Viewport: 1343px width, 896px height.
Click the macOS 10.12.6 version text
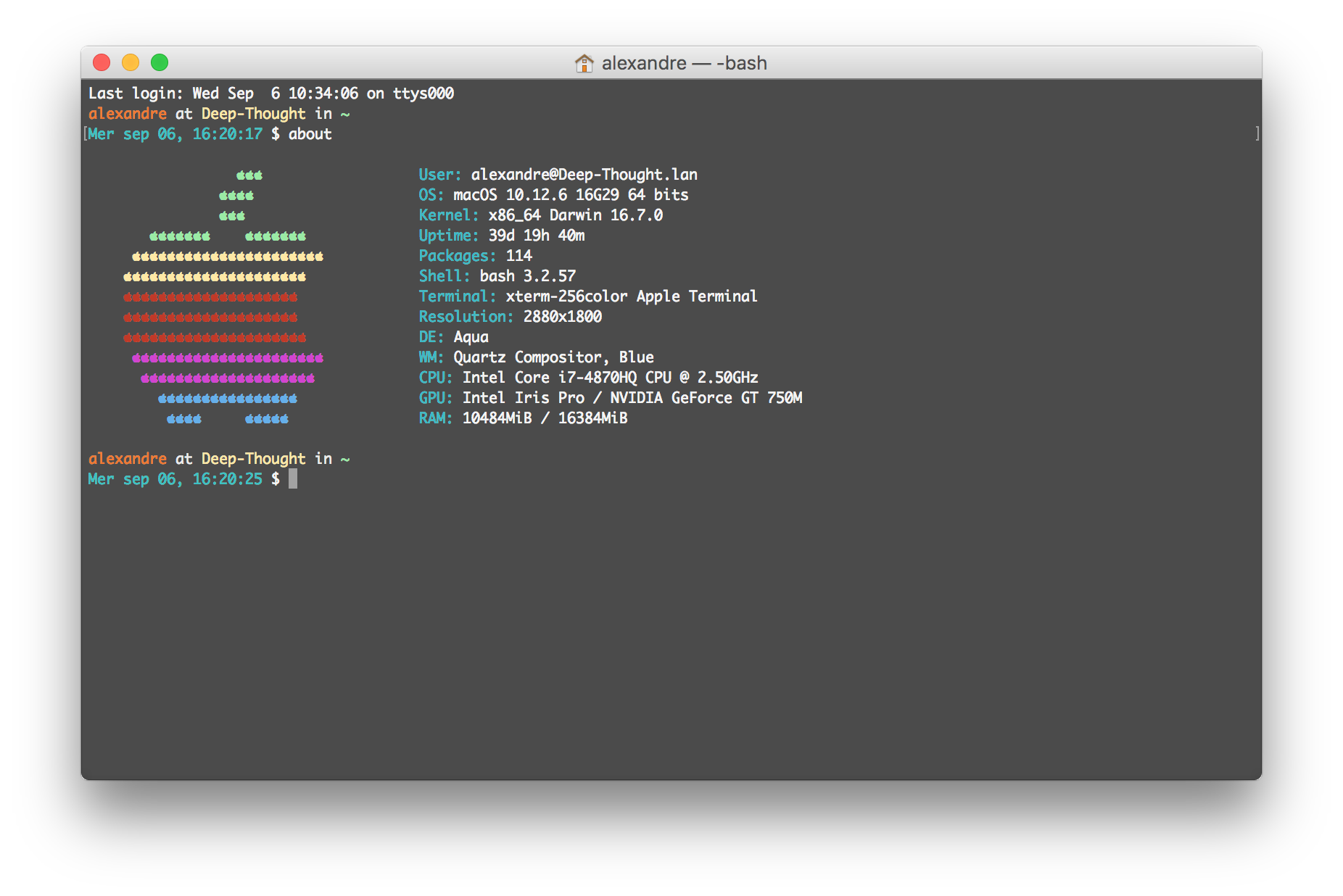tap(536, 195)
